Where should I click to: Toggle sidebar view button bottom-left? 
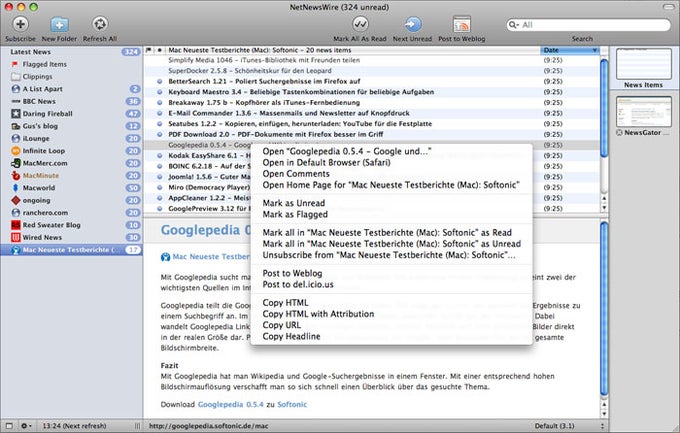9,426
